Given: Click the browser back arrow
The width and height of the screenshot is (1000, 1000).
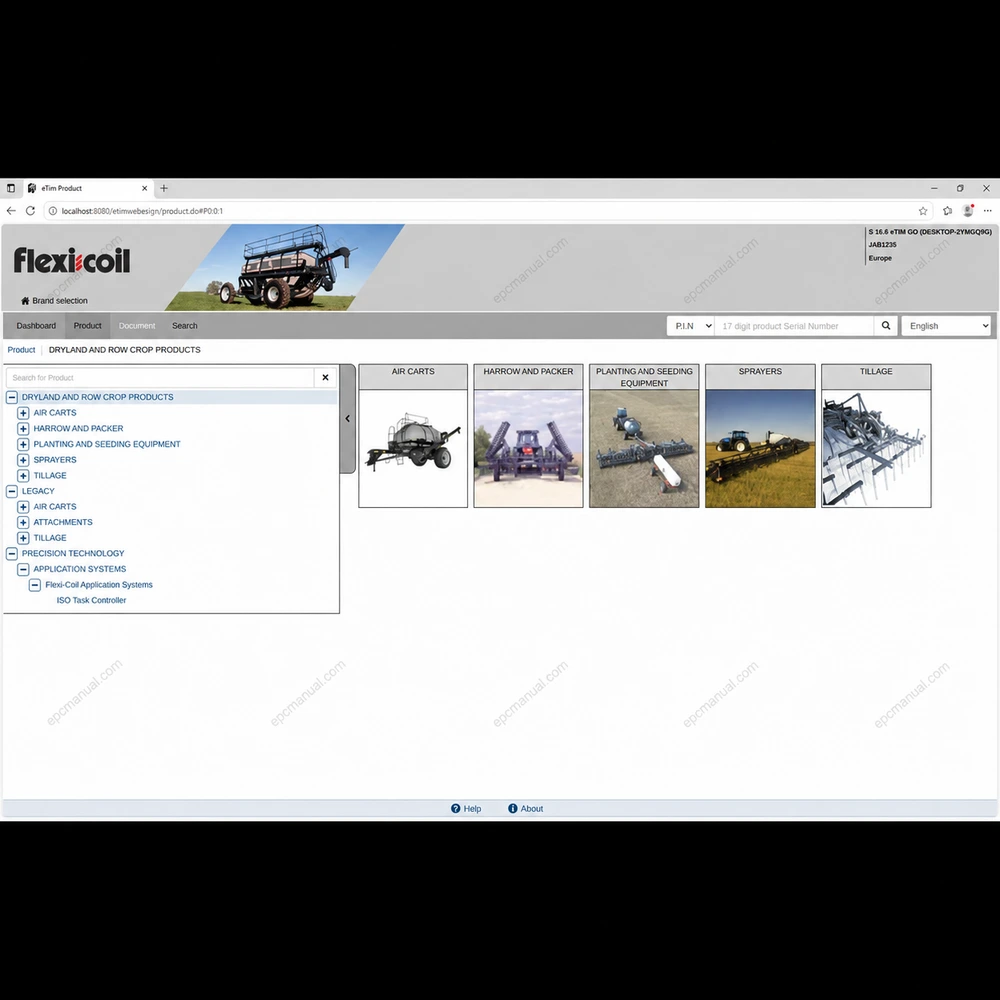Looking at the screenshot, I should coord(11,210).
